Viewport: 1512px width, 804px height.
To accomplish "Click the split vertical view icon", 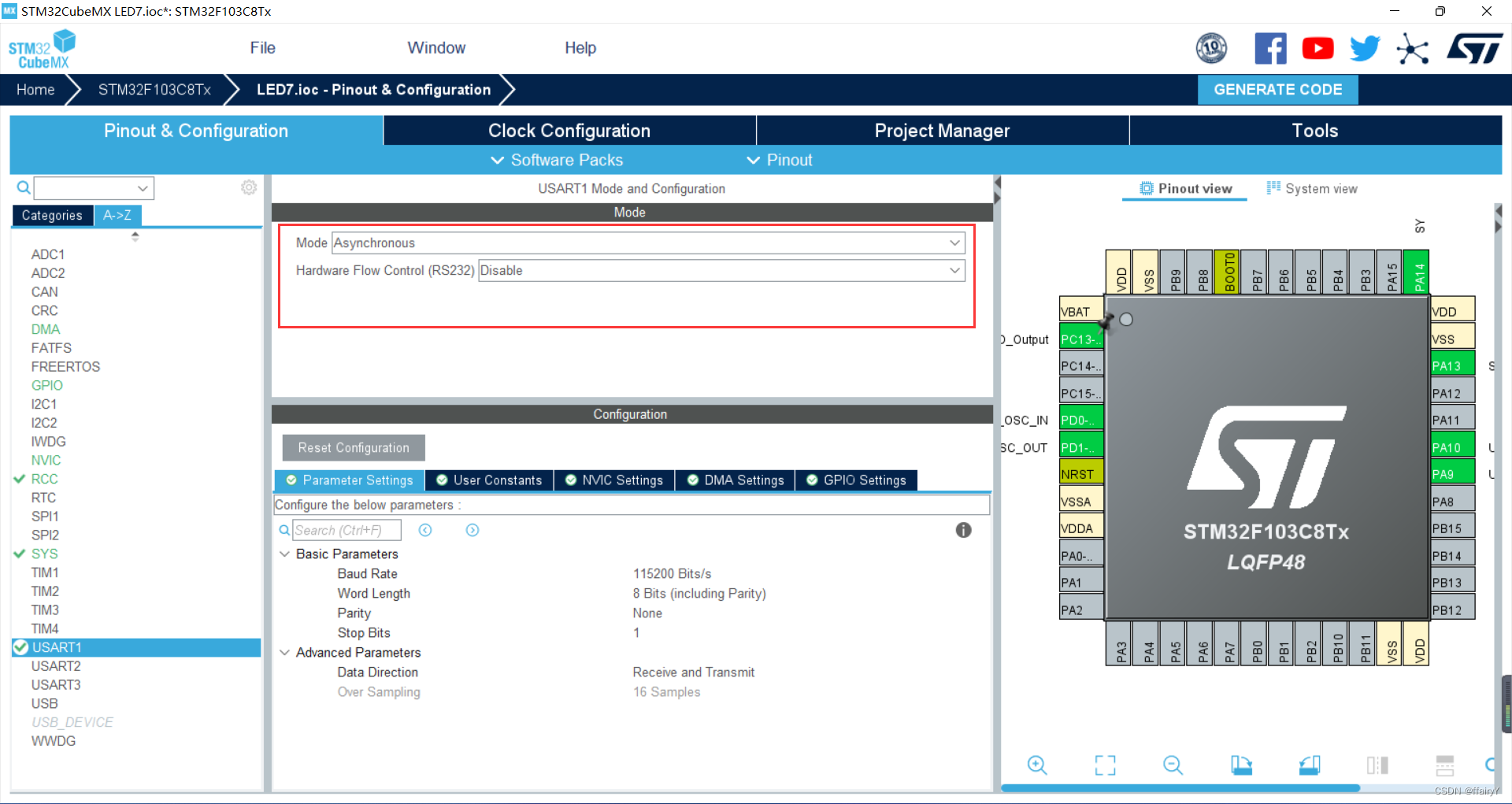I will pyautogui.click(x=1377, y=765).
